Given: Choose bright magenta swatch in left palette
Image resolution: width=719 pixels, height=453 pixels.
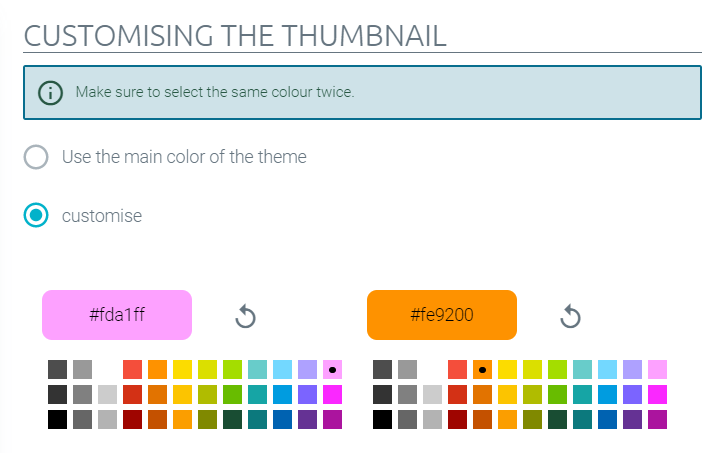Looking at the screenshot, I should tap(332, 394).
